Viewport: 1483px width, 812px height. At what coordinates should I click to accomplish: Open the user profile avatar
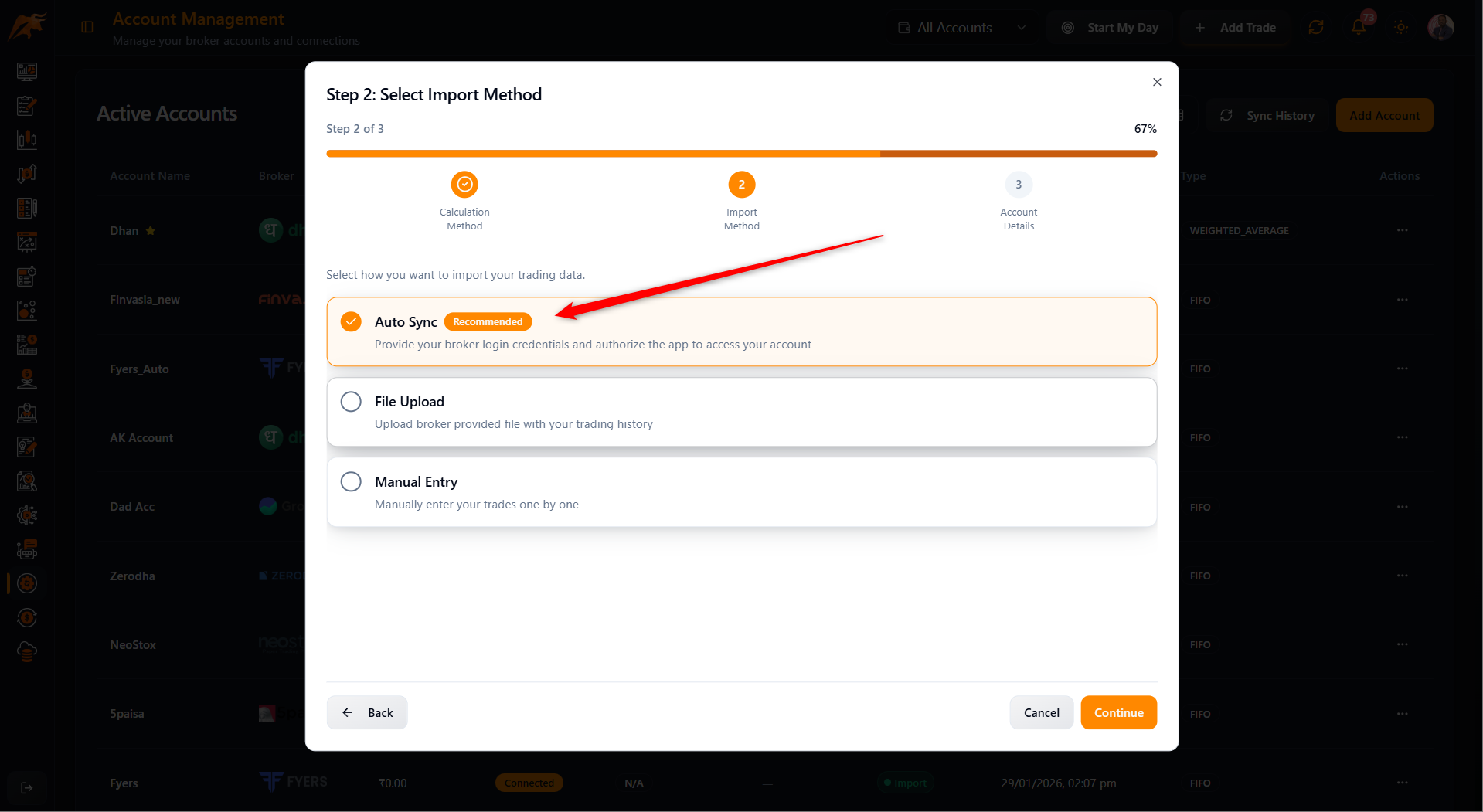point(1440,26)
